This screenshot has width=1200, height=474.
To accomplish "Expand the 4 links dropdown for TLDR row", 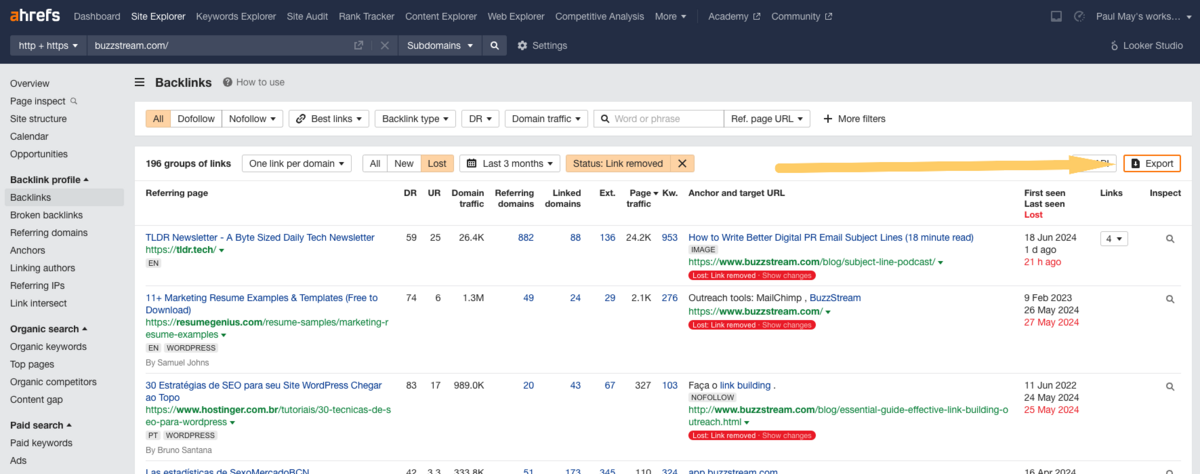I will pos(1113,238).
